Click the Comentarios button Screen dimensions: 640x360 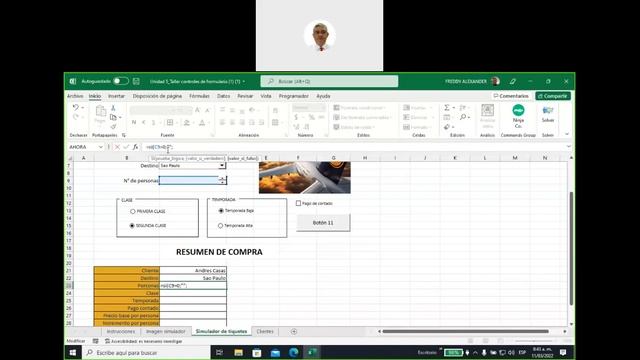(511, 96)
